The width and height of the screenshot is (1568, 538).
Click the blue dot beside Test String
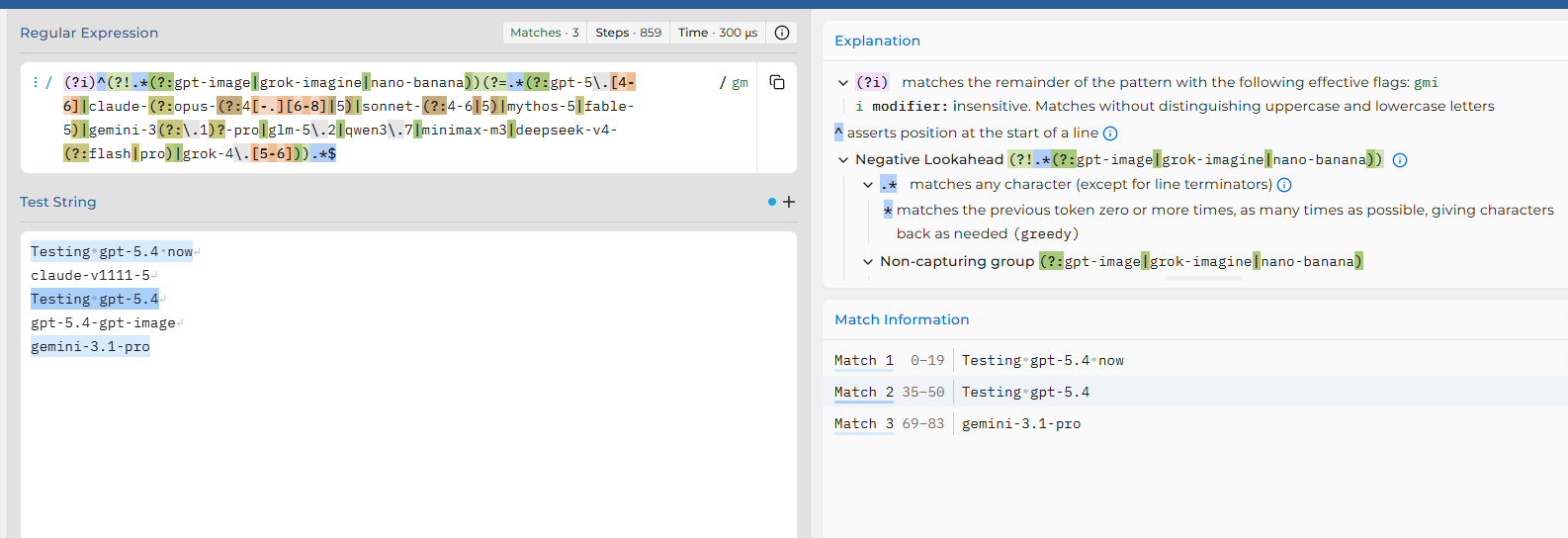[772, 202]
